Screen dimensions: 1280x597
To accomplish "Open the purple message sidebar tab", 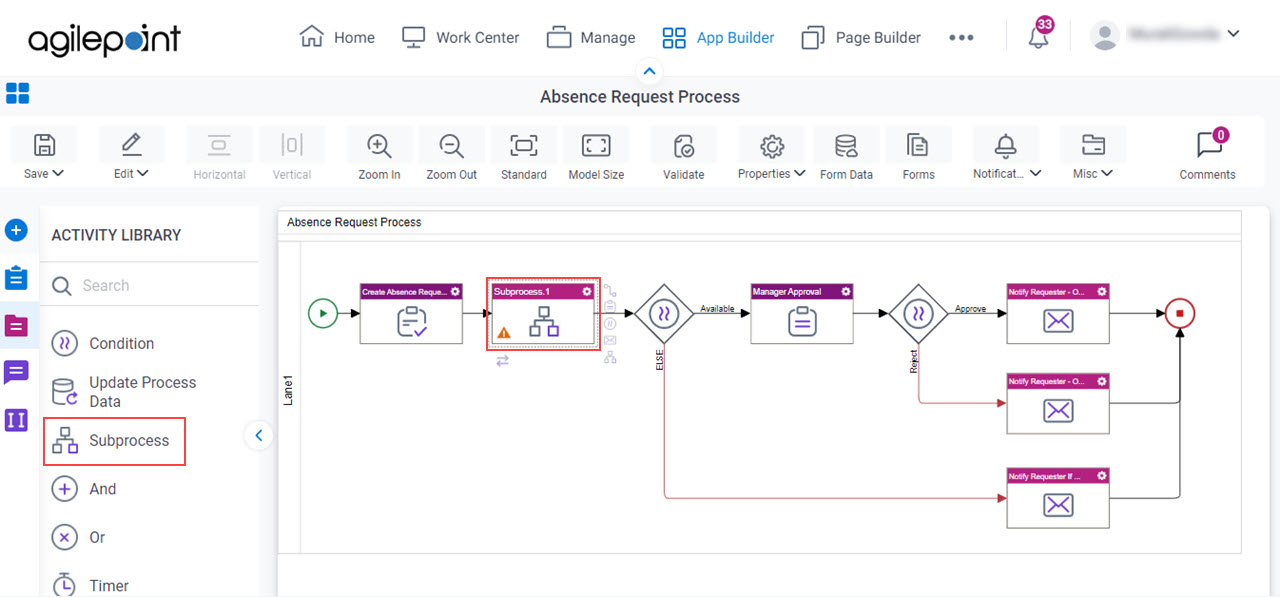I will pos(16,373).
